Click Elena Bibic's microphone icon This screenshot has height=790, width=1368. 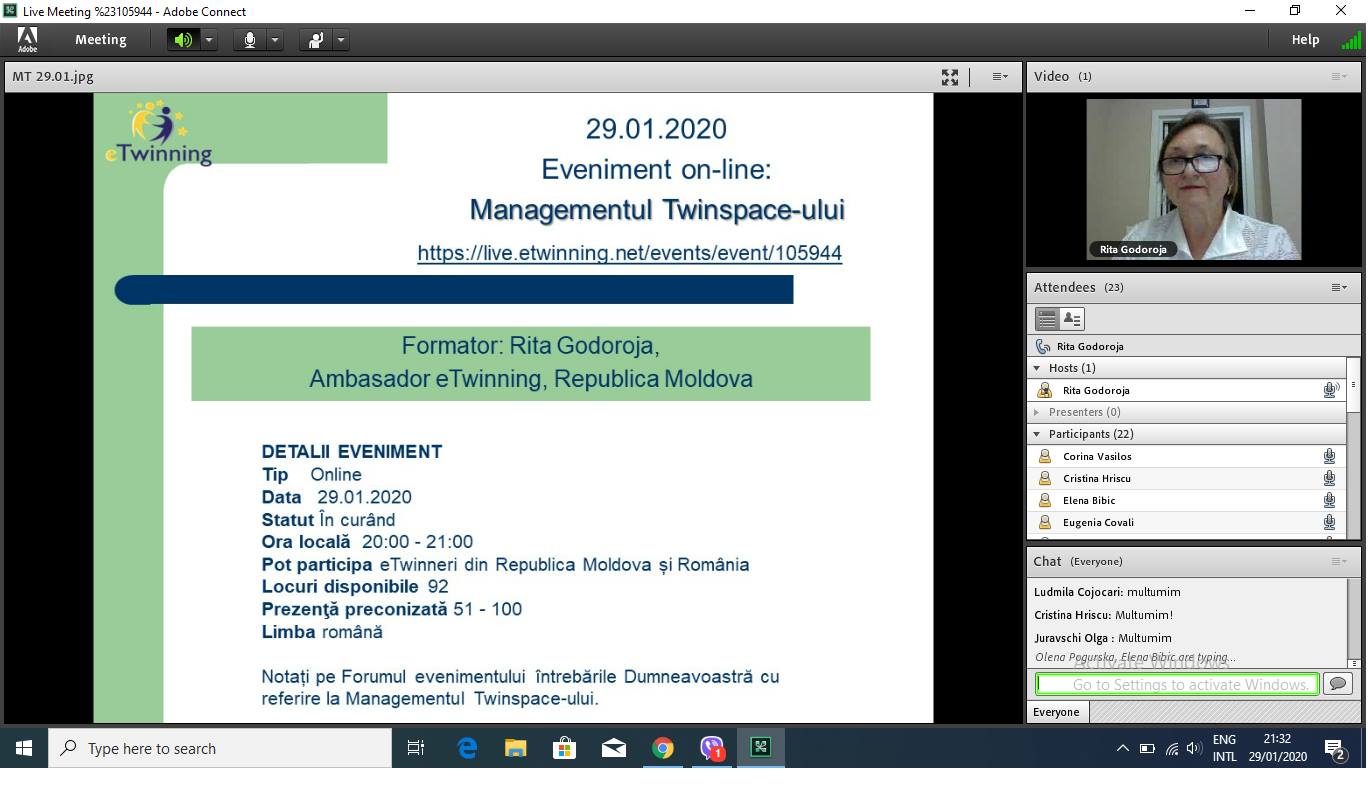tap(1330, 500)
